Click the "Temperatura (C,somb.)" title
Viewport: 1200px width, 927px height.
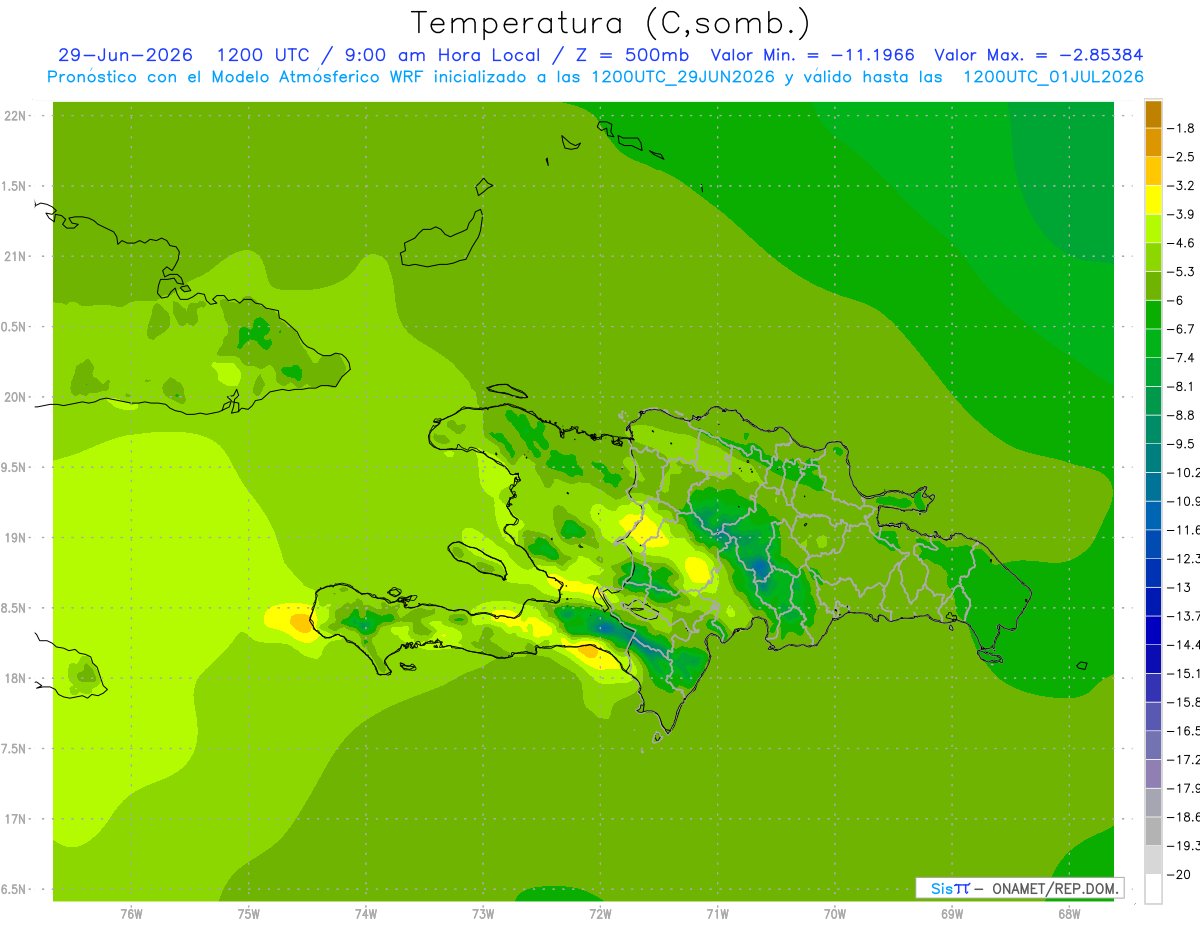[x=611, y=22]
